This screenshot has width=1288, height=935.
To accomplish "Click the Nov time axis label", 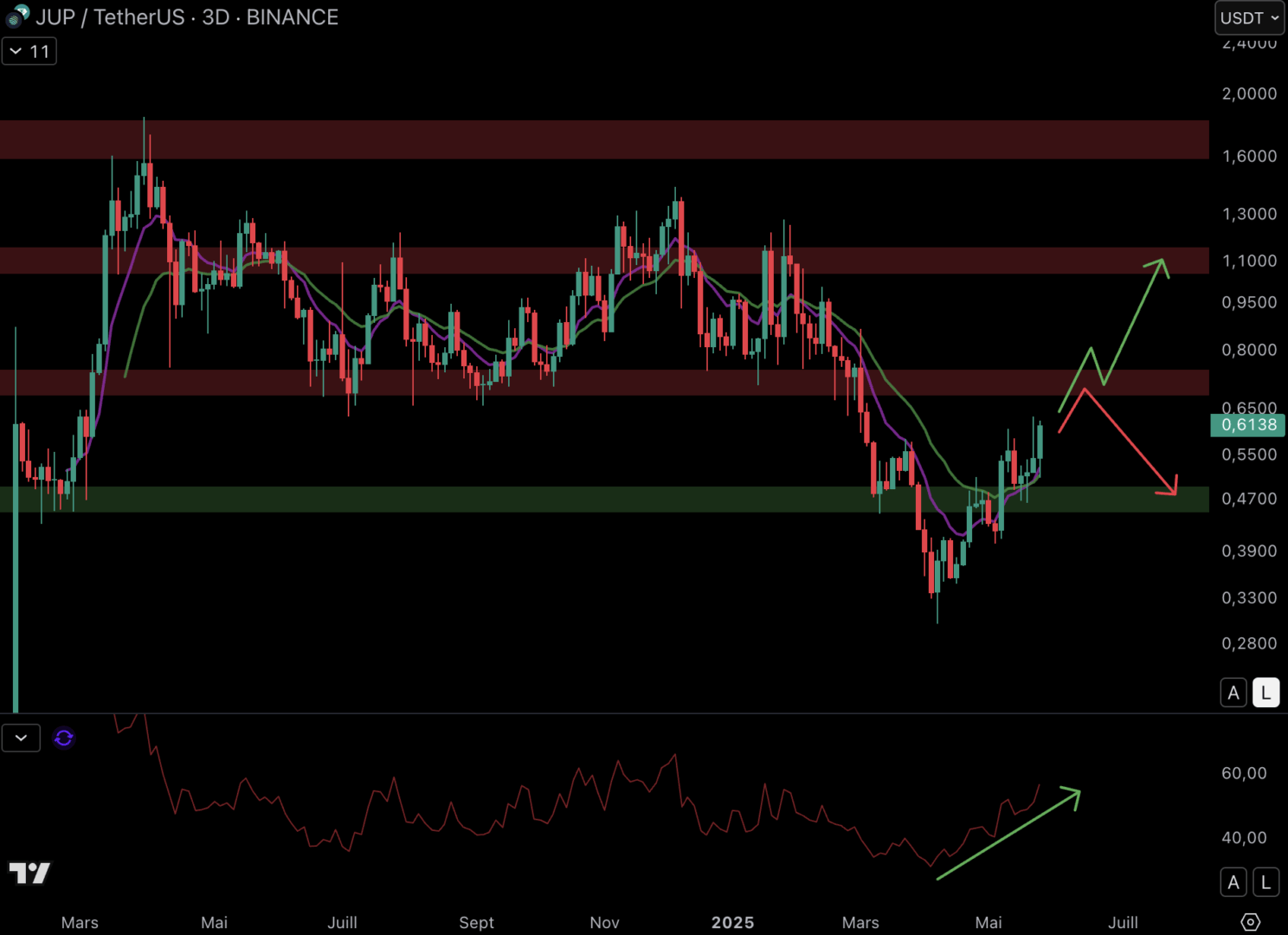I will click(604, 923).
